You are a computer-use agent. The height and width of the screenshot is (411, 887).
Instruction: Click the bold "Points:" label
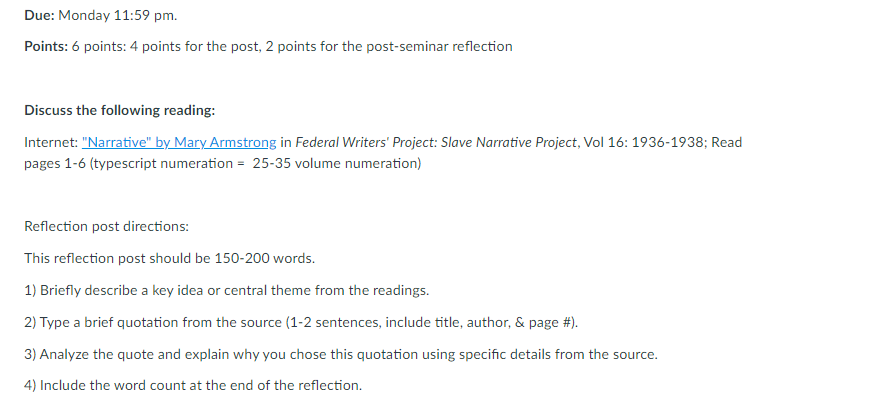pos(46,46)
